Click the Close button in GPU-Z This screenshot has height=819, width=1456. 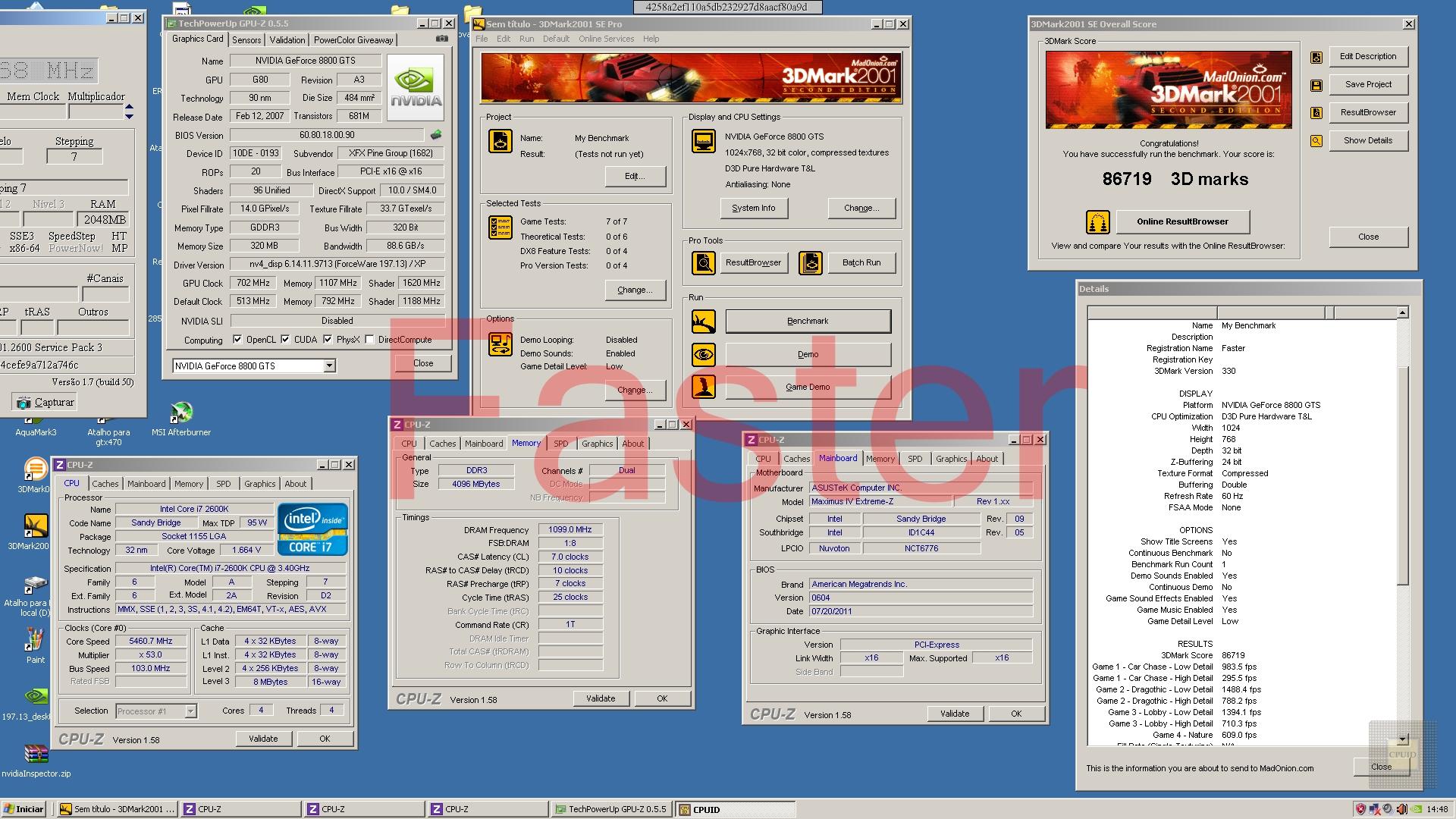[423, 363]
